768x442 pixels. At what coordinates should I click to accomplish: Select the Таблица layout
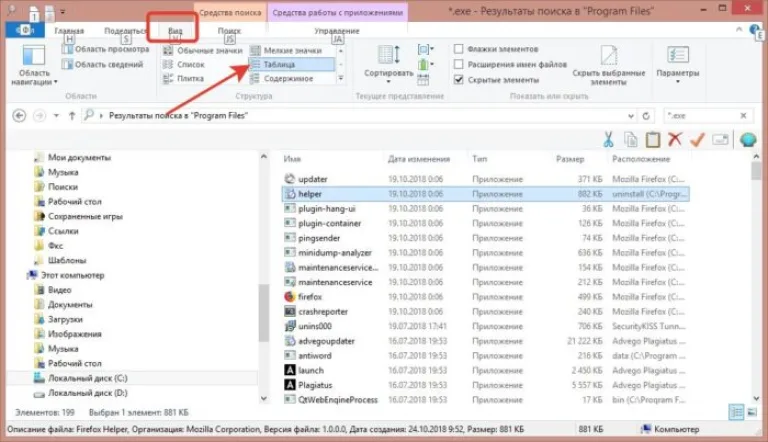point(292,64)
